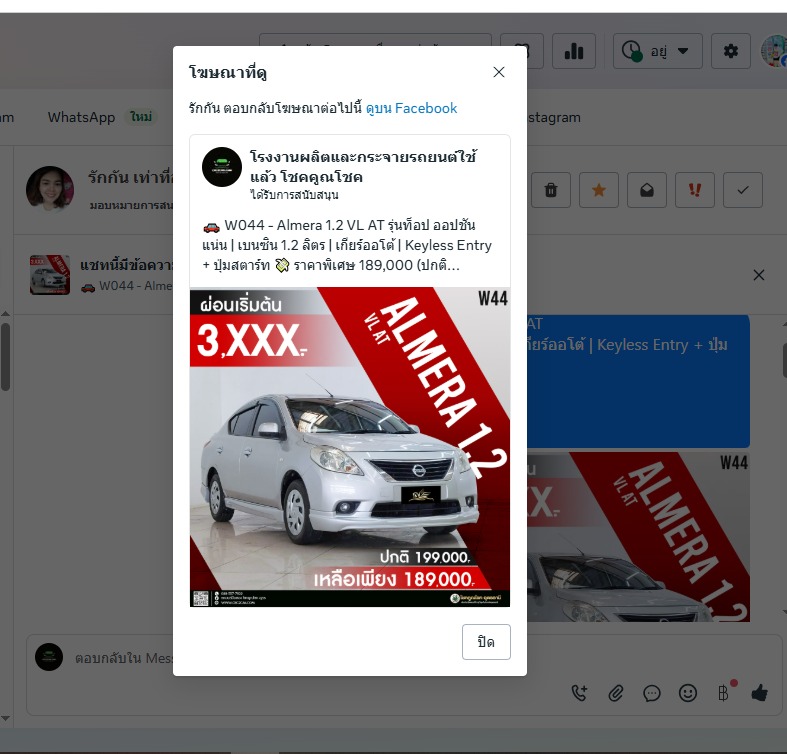
Task: Click the 'ได้รับการสนับสนุน' sponsored label
Action: pos(294,195)
